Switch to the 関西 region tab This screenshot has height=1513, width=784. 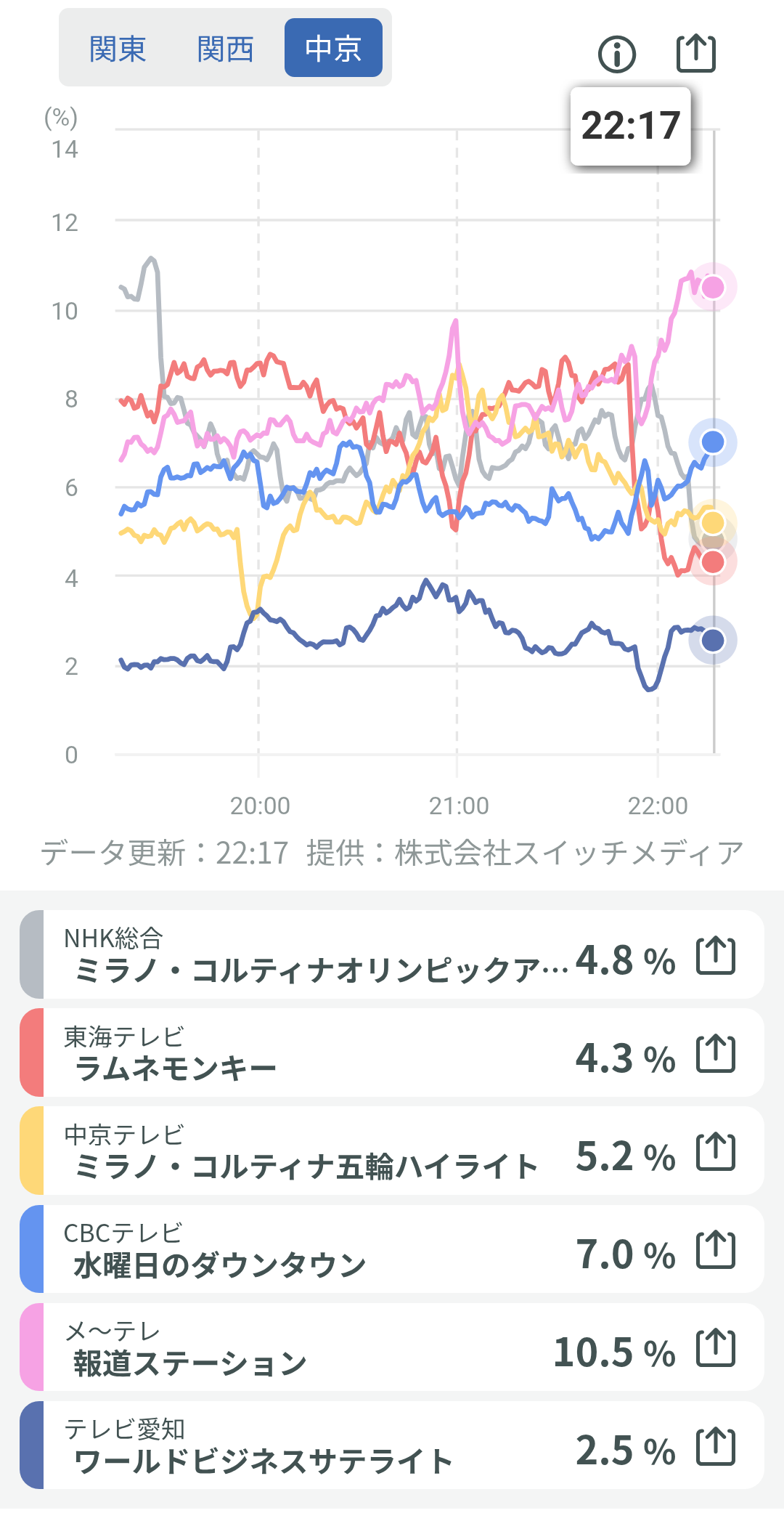tap(225, 49)
